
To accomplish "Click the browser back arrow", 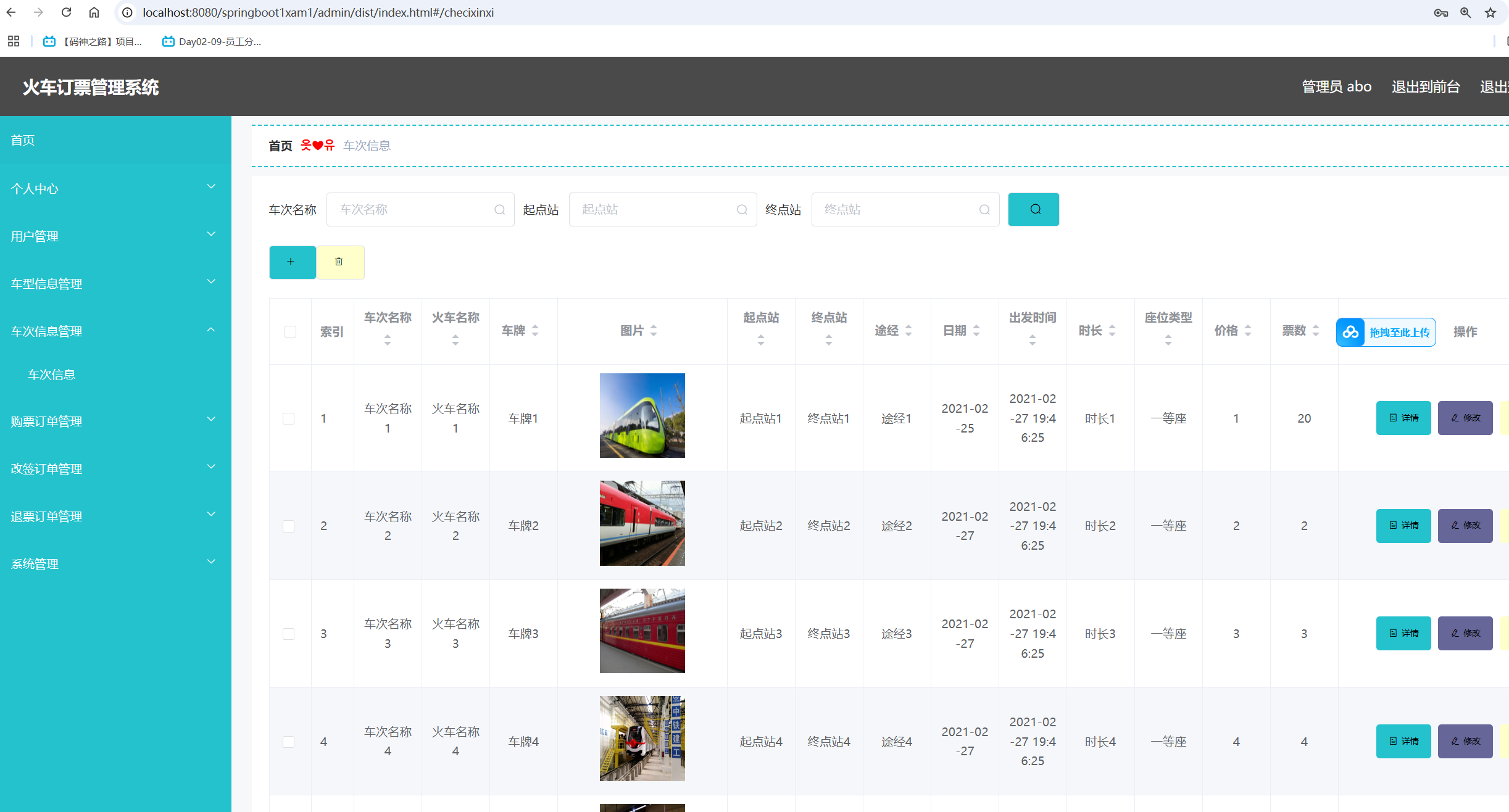I will point(11,12).
